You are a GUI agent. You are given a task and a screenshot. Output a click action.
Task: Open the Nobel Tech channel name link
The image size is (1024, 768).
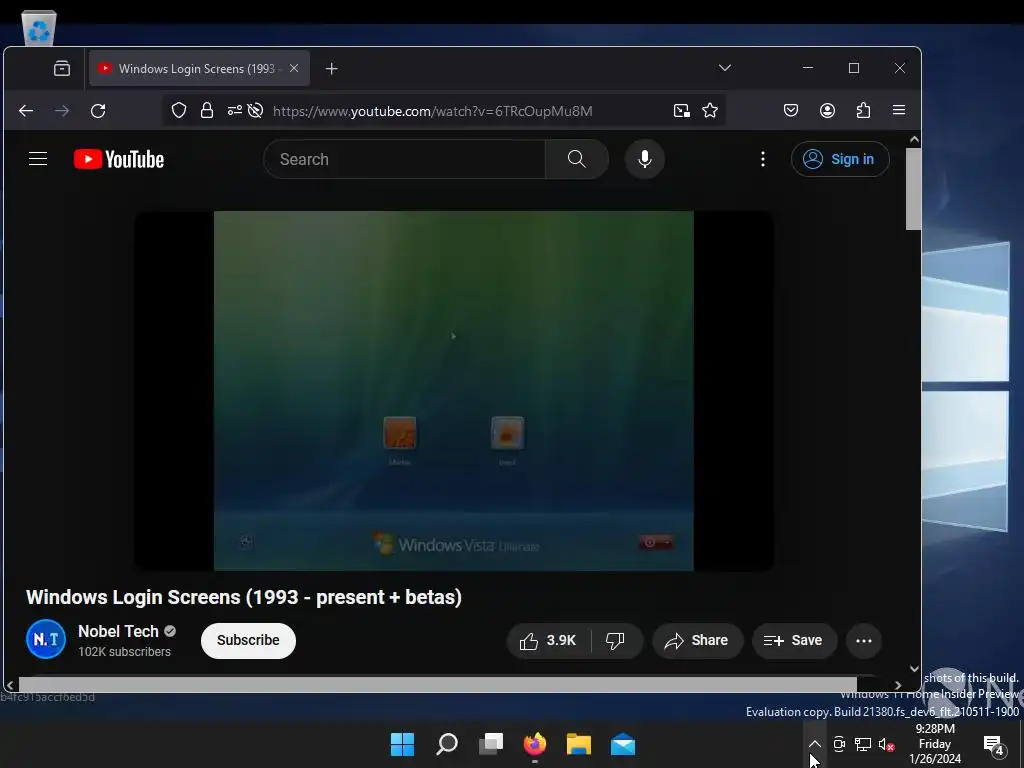(118, 632)
